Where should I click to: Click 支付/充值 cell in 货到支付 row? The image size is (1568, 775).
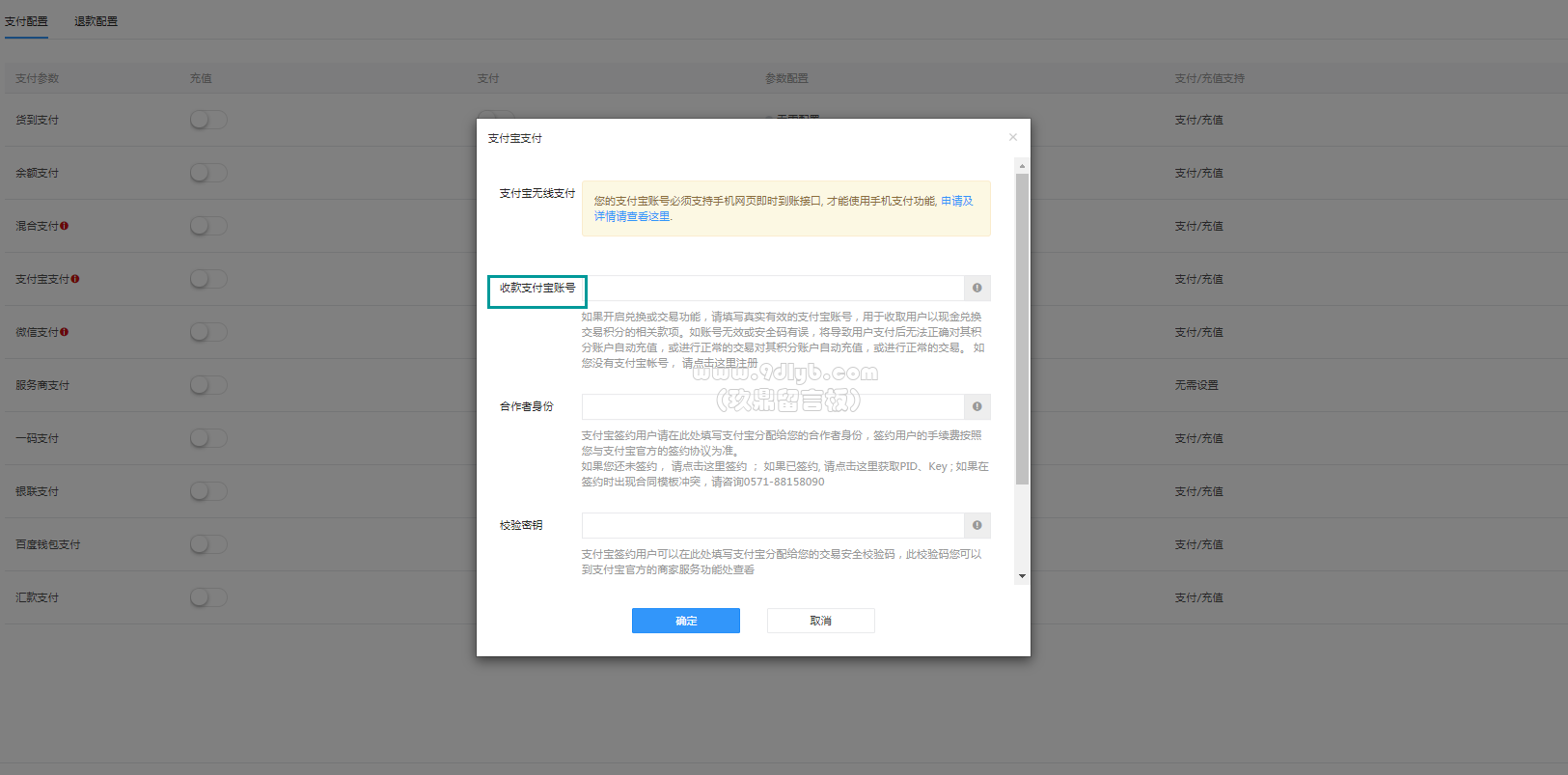1198,120
